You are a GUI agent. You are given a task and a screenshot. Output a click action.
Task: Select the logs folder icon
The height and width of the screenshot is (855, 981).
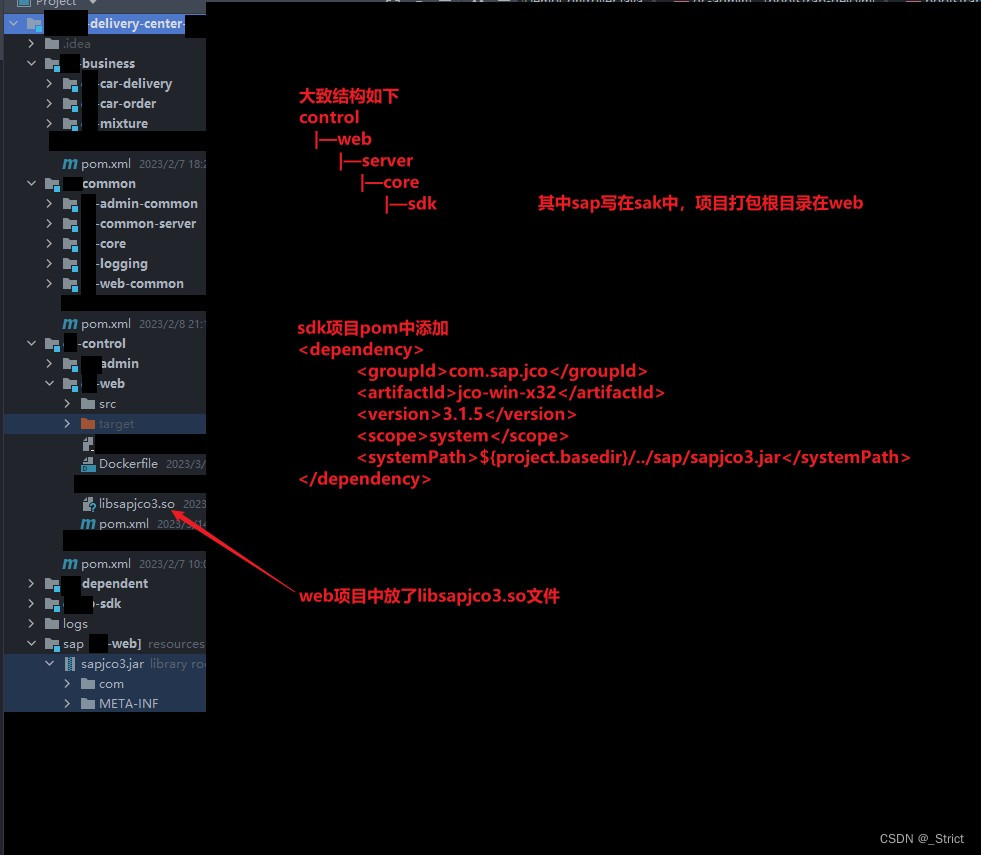coord(53,623)
